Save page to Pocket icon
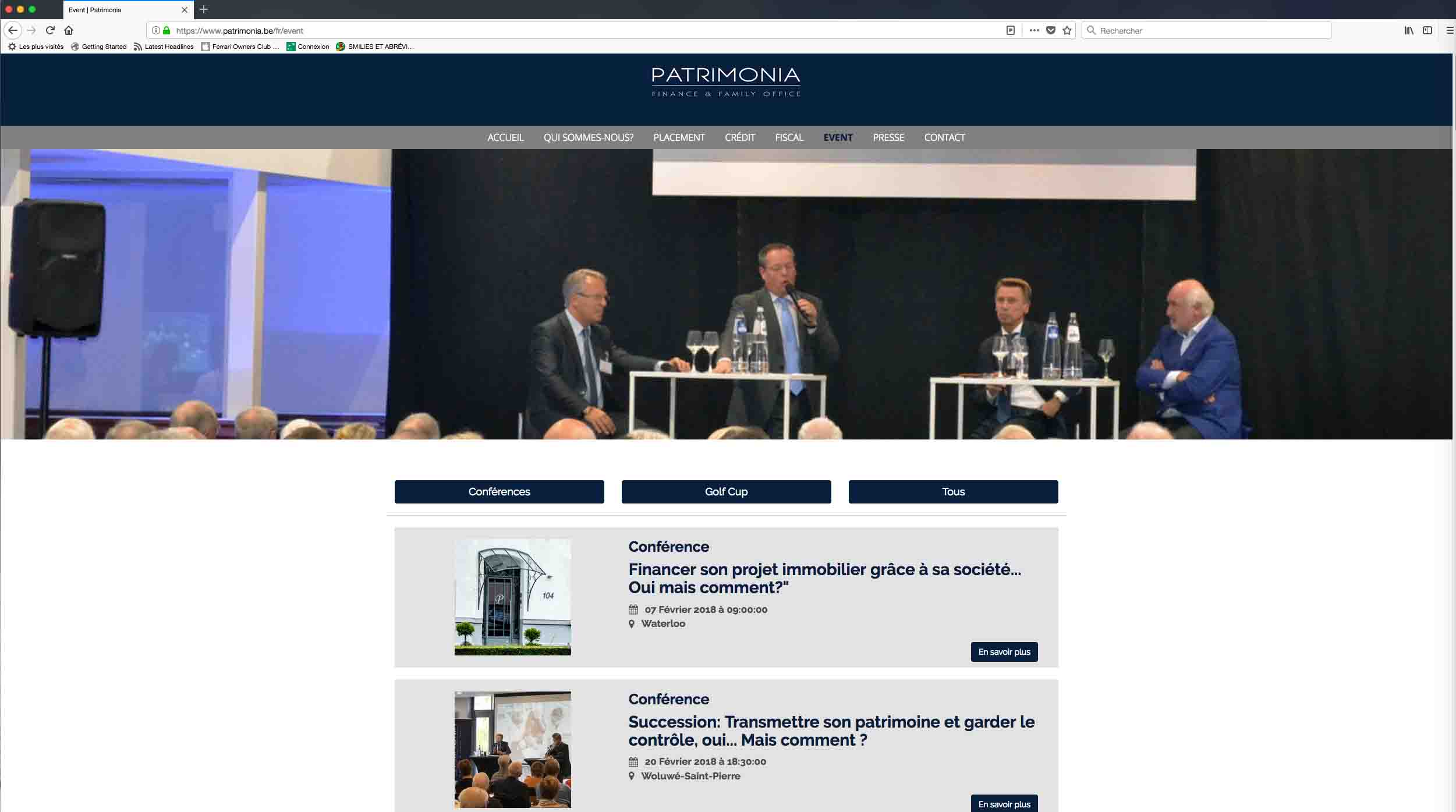1456x812 pixels. pyautogui.click(x=1051, y=30)
